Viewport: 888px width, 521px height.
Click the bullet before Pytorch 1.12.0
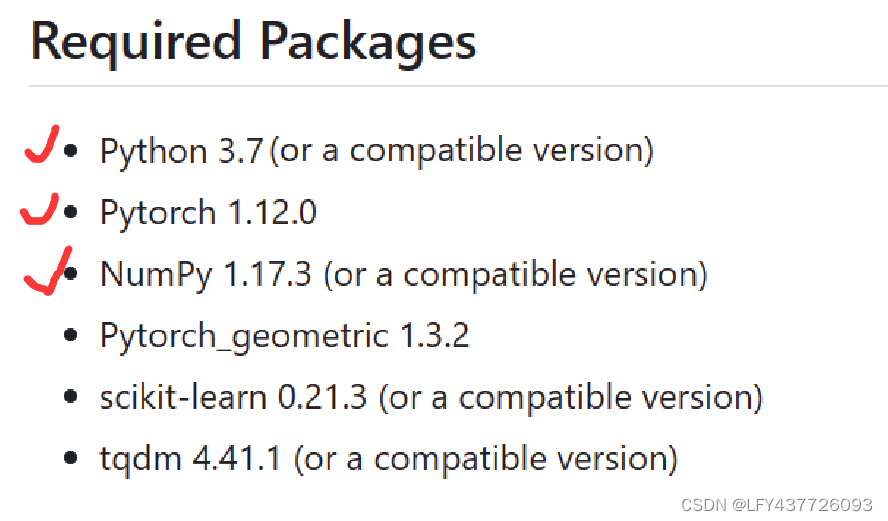pos(70,212)
